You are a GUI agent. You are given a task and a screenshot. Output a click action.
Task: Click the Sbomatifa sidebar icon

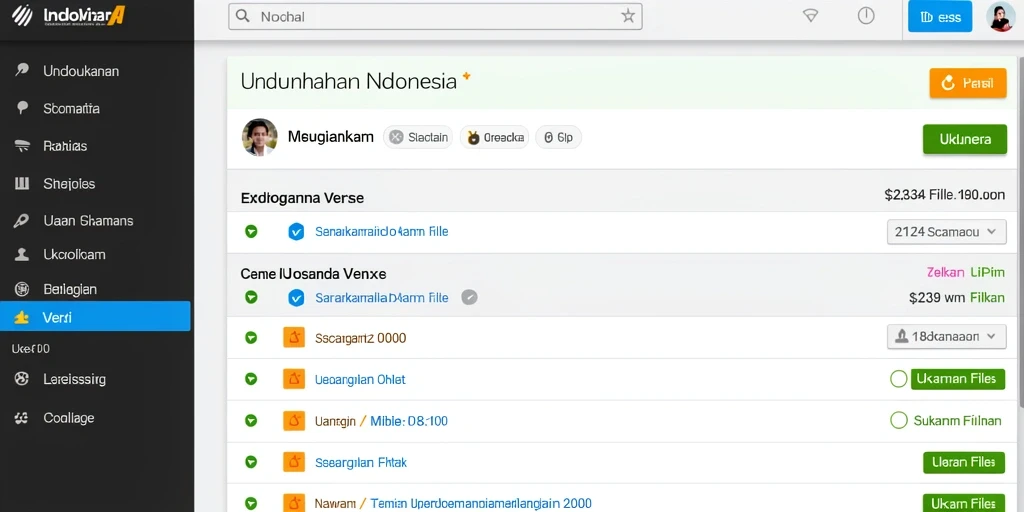(x=22, y=108)
